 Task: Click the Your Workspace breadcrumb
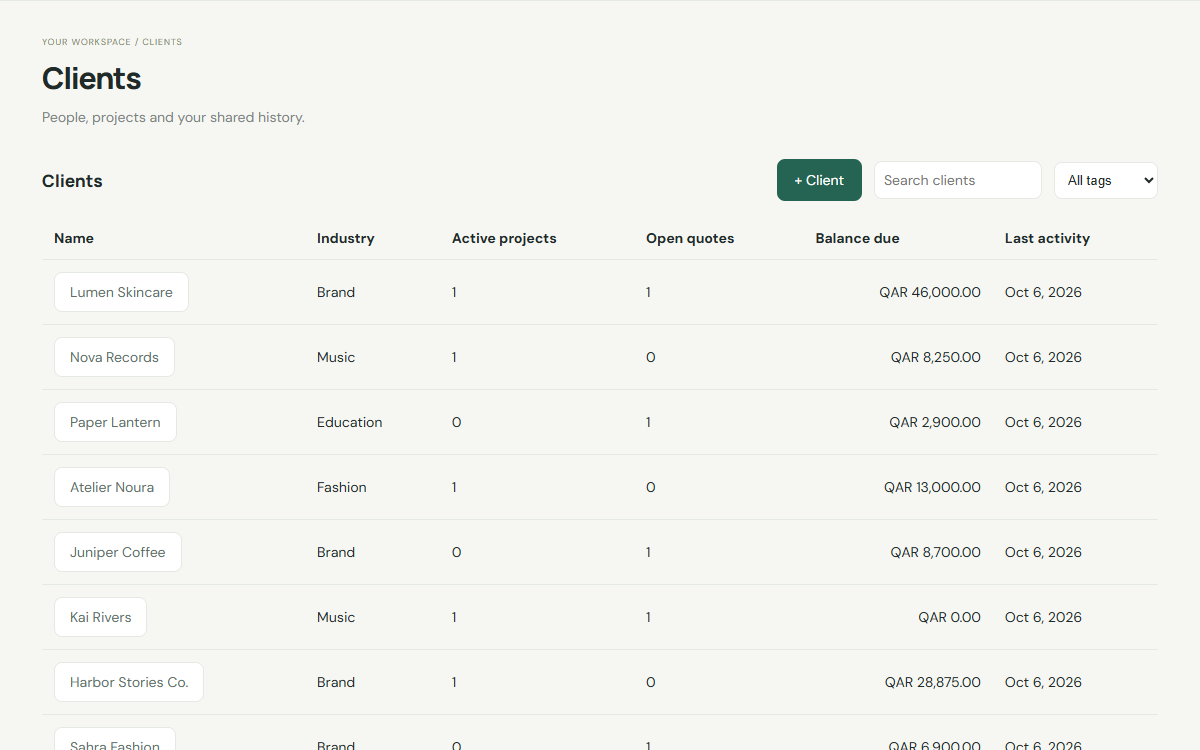click(86, 42)
